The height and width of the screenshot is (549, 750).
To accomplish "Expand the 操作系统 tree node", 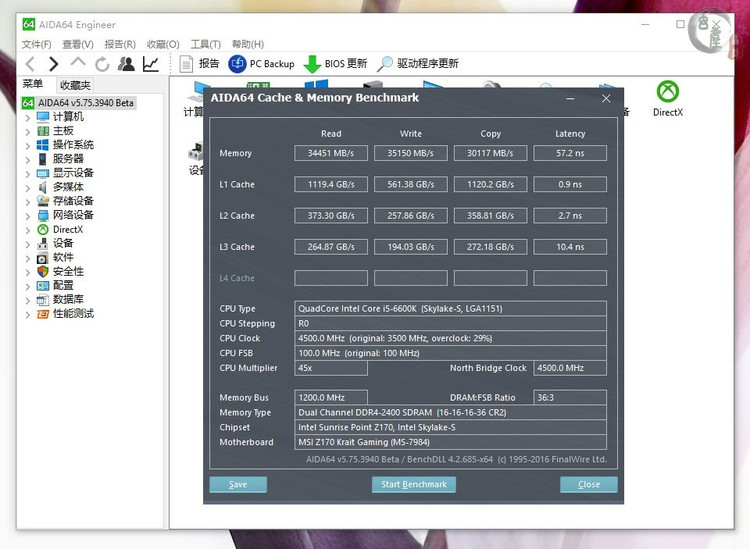I will 27,145.
